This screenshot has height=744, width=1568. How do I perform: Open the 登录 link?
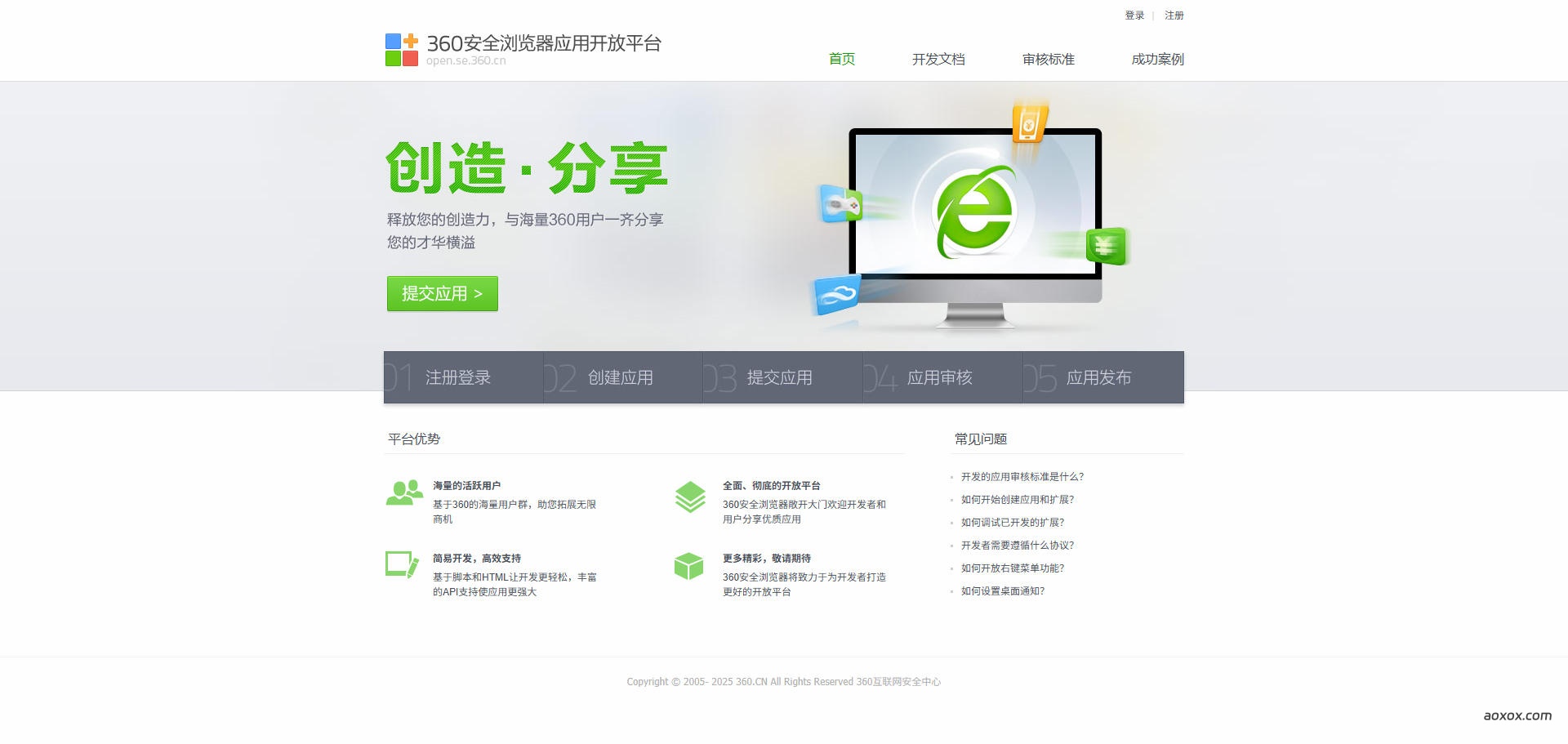[1134, 15]
